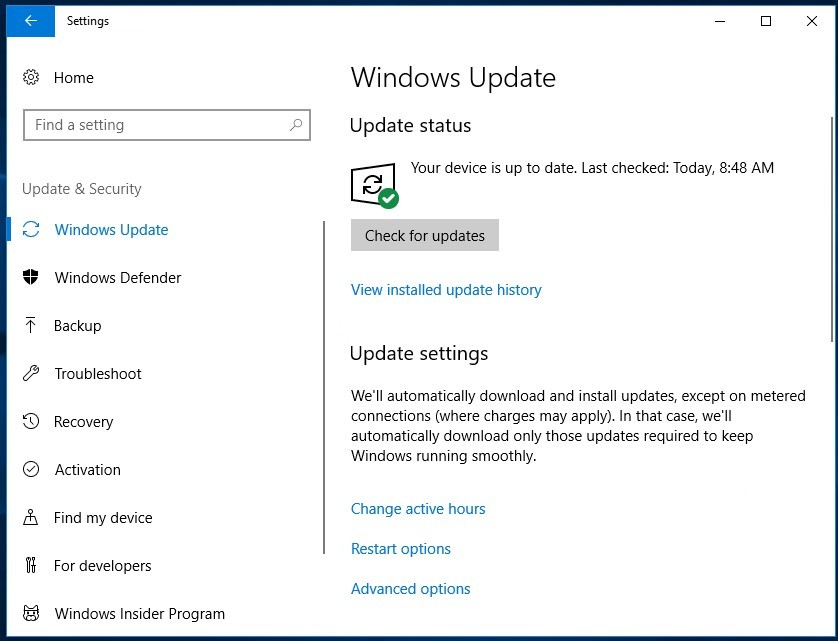Open View installed update history link
838x641 pixels.
(446, 290)
